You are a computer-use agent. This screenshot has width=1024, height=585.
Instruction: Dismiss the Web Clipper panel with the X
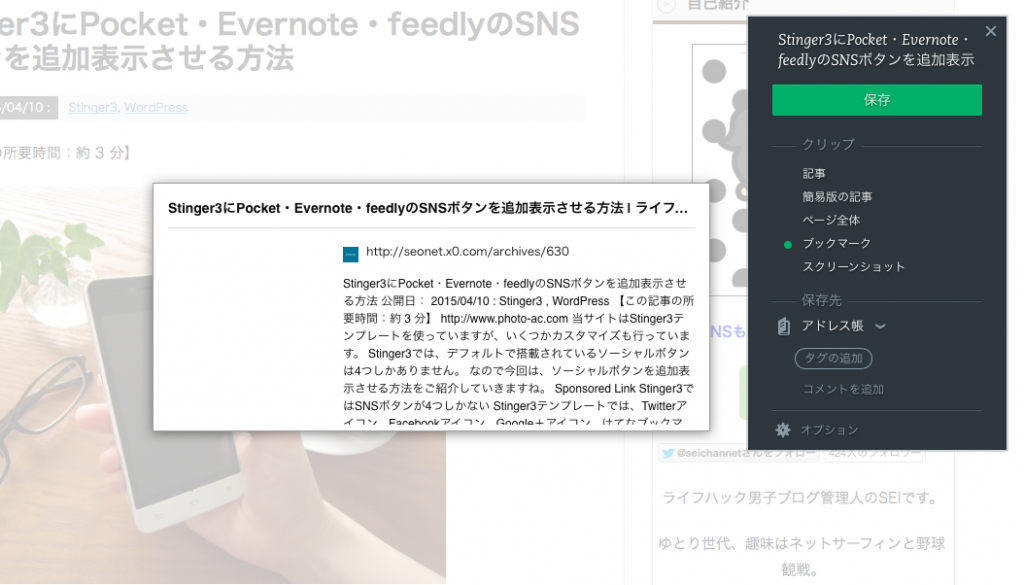tap(991, 31)
